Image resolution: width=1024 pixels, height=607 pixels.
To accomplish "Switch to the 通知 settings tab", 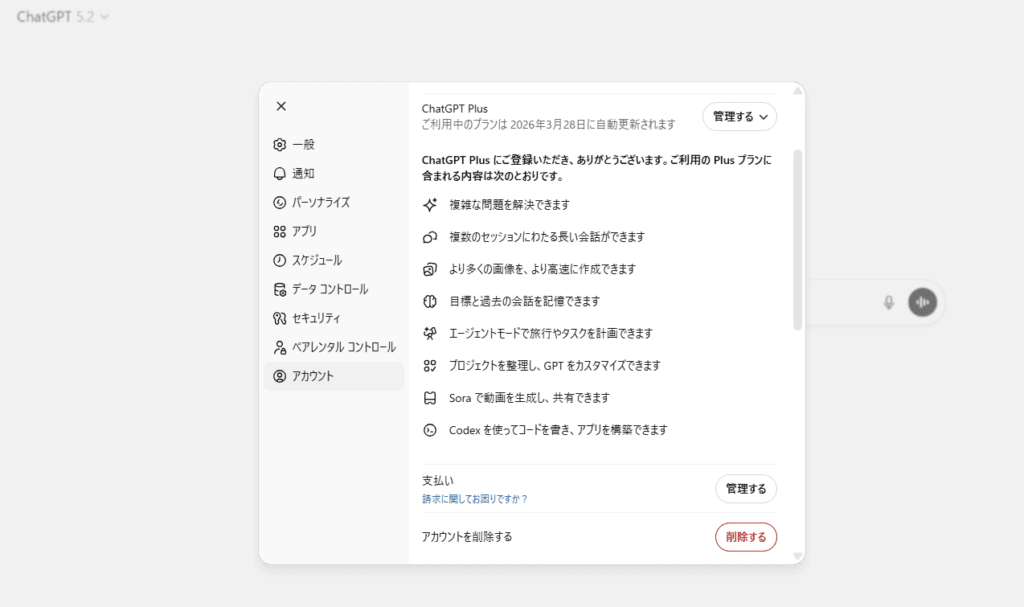I will pyautogui.click(x=302, y=174).
